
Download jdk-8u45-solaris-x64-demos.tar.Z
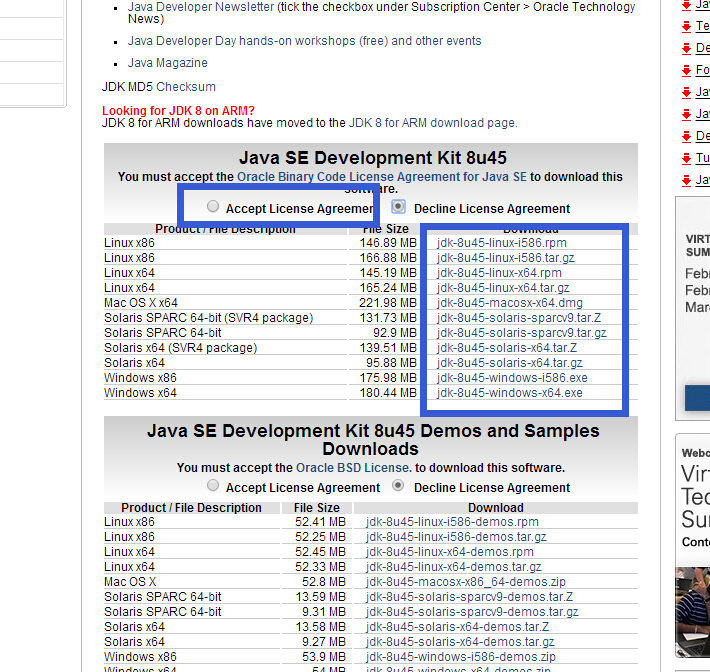pyautogui.click(x=457, y=627)
